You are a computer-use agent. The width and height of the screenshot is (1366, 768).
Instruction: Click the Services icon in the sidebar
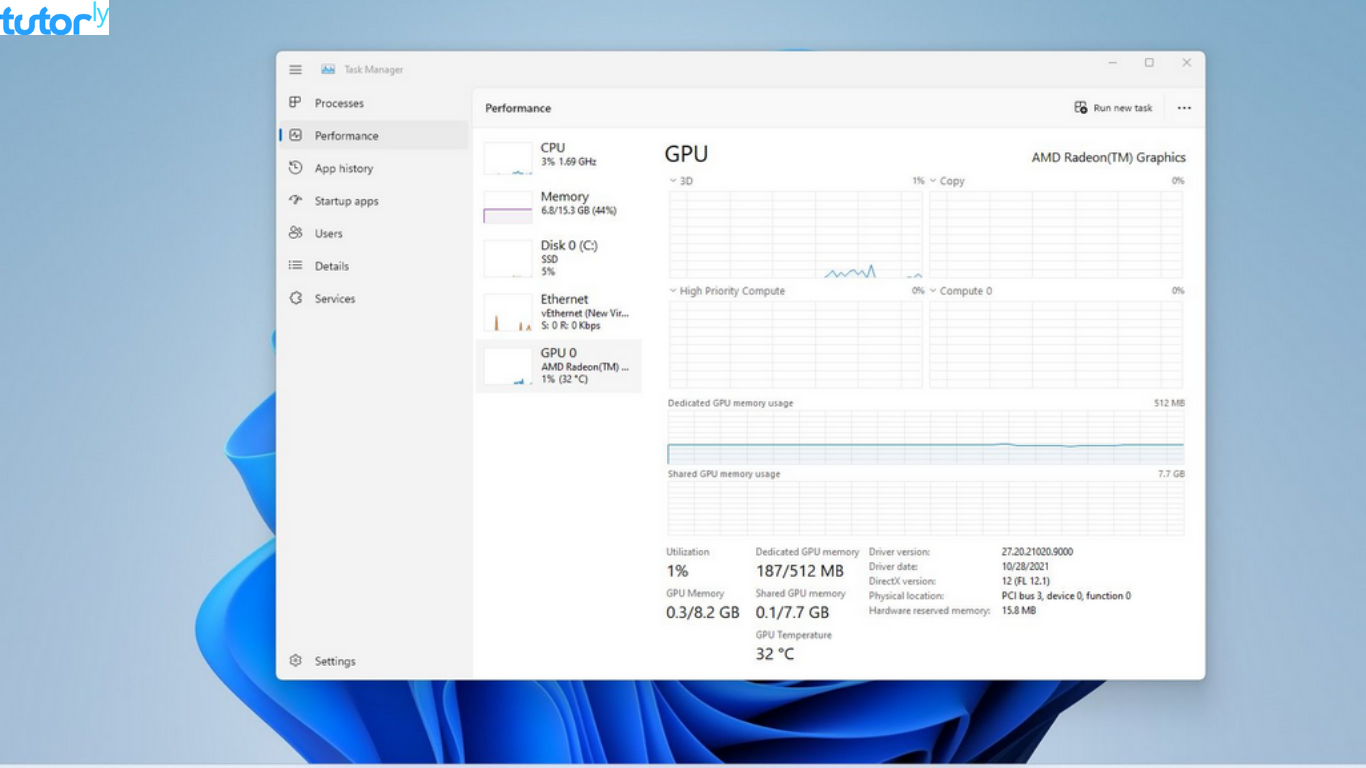tap(295, 298)
